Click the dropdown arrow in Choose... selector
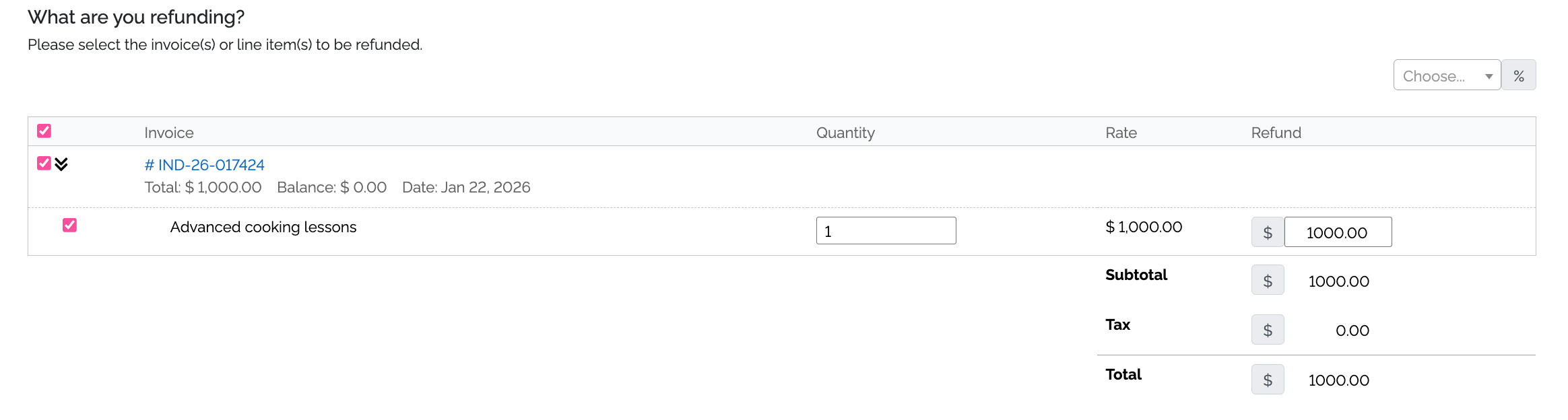This screenshot has width=1568, height=420. tap(1489, 76)
